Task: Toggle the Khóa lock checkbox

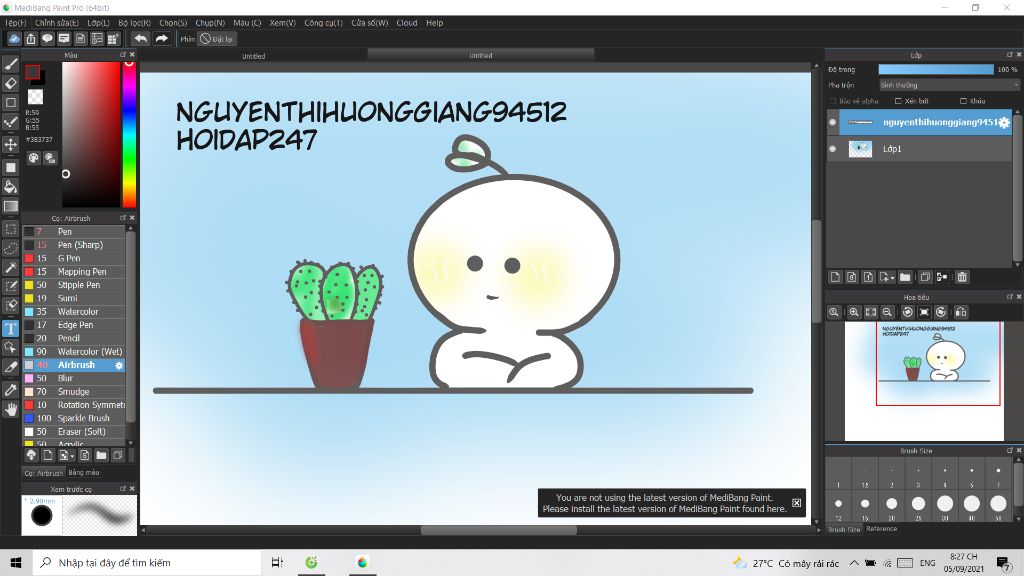Action: pos(963,101)
